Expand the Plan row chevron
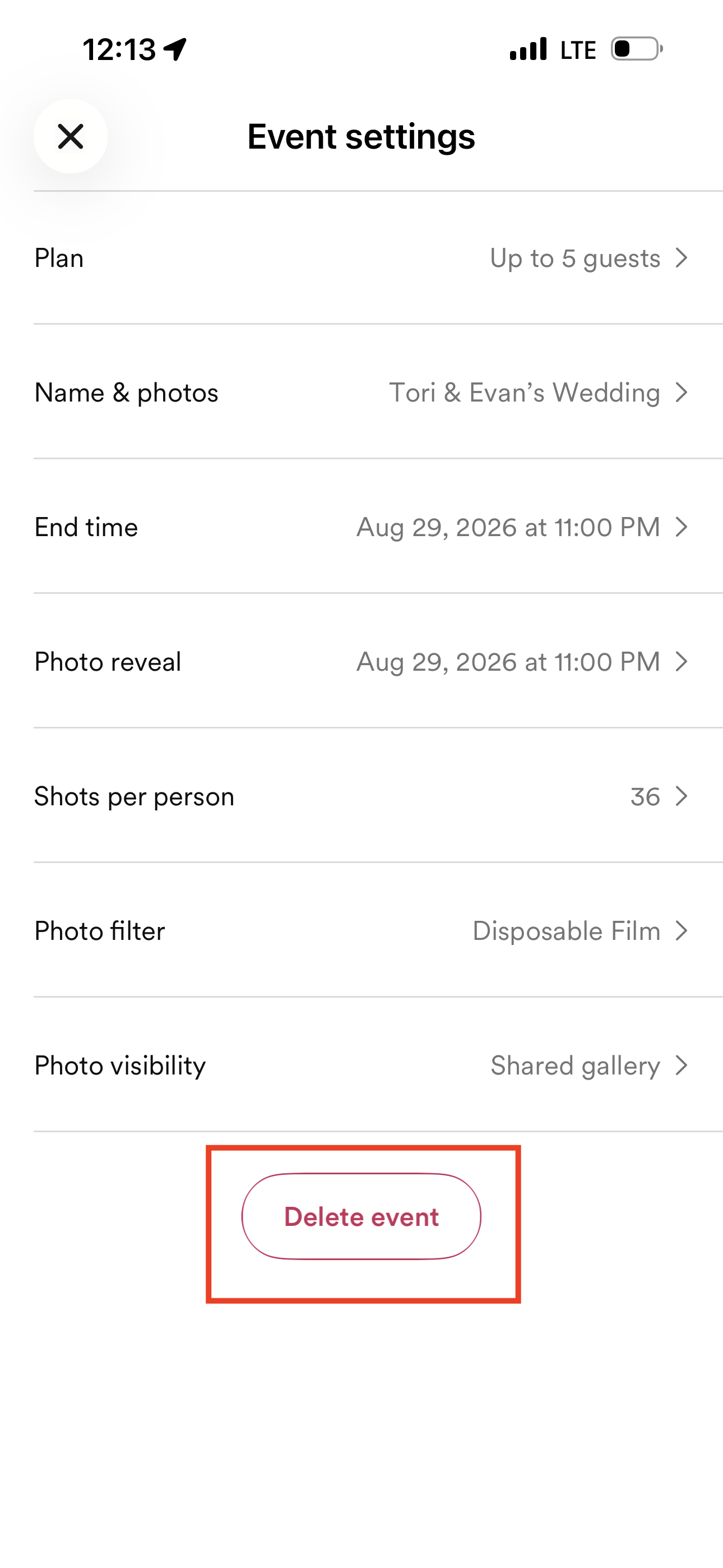 tap(682, 258)
